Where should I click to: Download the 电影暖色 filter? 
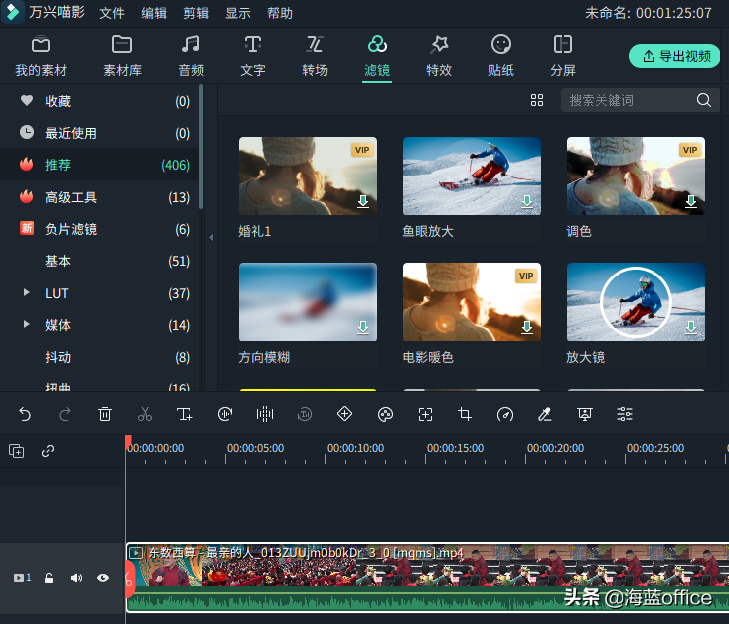tap(527, 327)
